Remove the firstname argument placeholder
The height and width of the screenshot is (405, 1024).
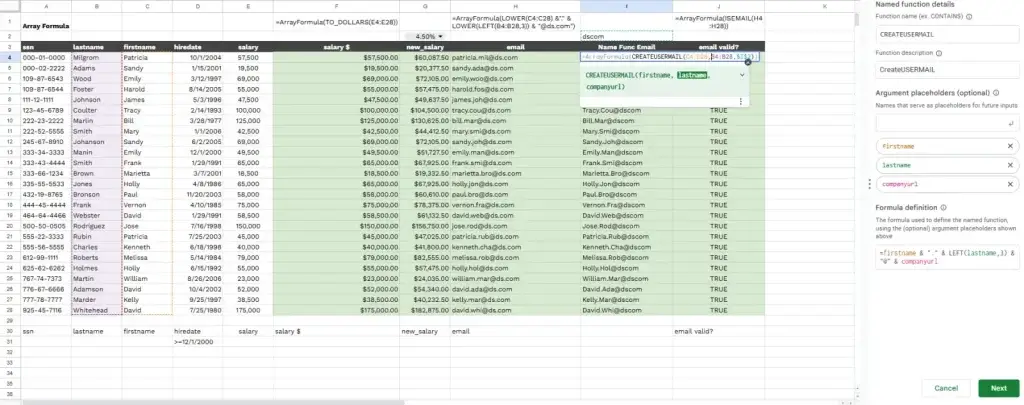point(1010,146)
